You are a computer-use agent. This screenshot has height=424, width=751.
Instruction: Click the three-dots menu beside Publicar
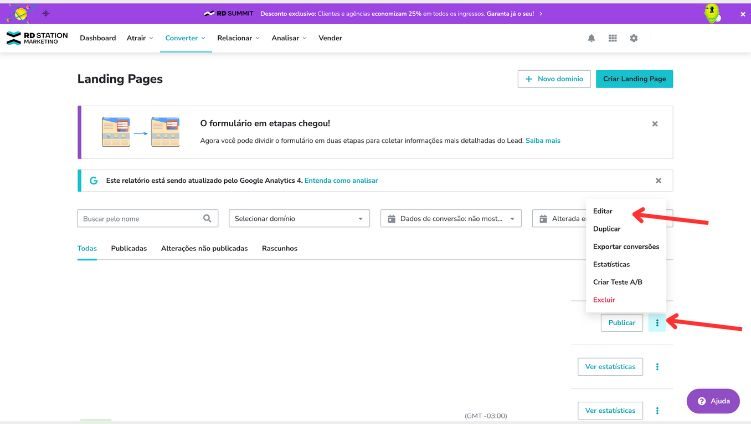pyautogui.click(x=657, y=322)
